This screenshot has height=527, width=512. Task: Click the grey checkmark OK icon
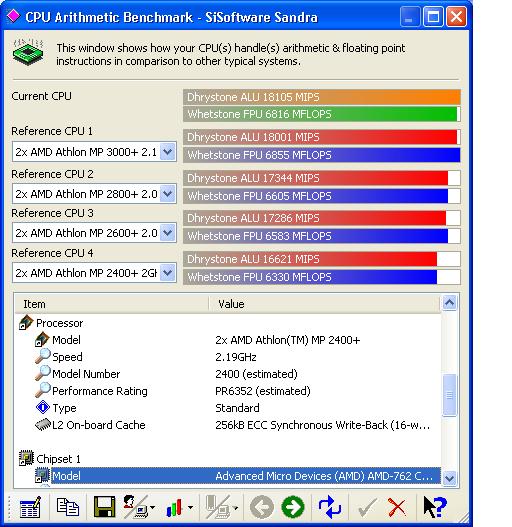(x=367, y=508)
